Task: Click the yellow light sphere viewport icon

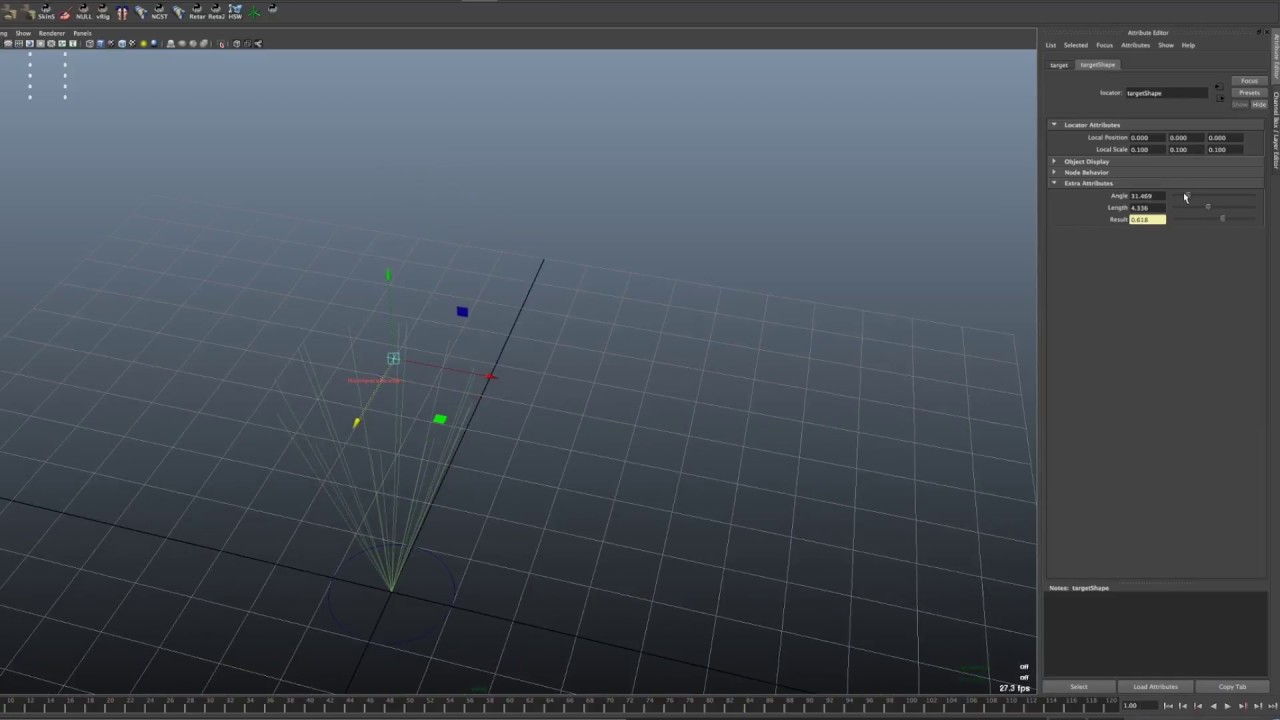Action: coord(143,44)
